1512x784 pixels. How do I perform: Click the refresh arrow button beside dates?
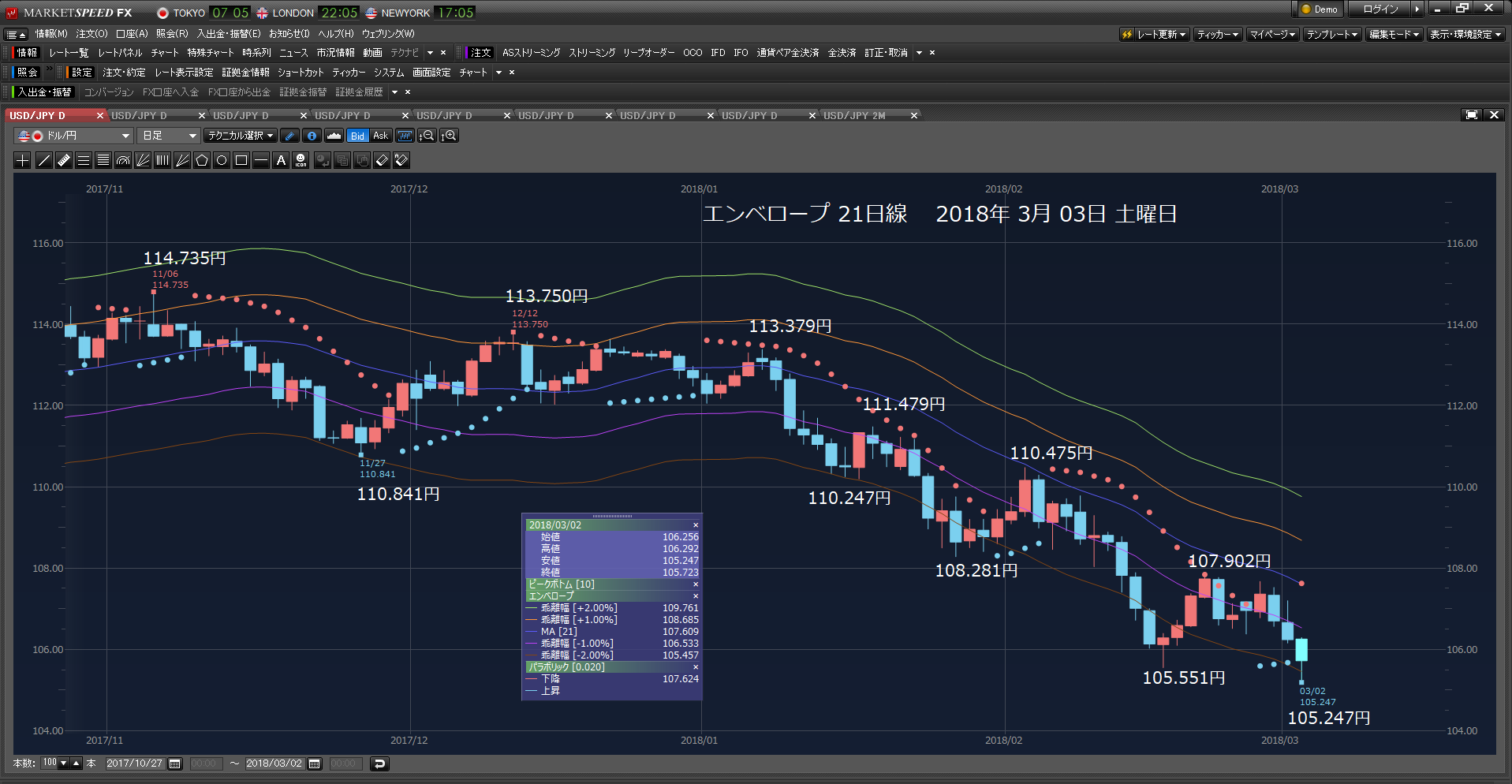[x=379, y=763]
